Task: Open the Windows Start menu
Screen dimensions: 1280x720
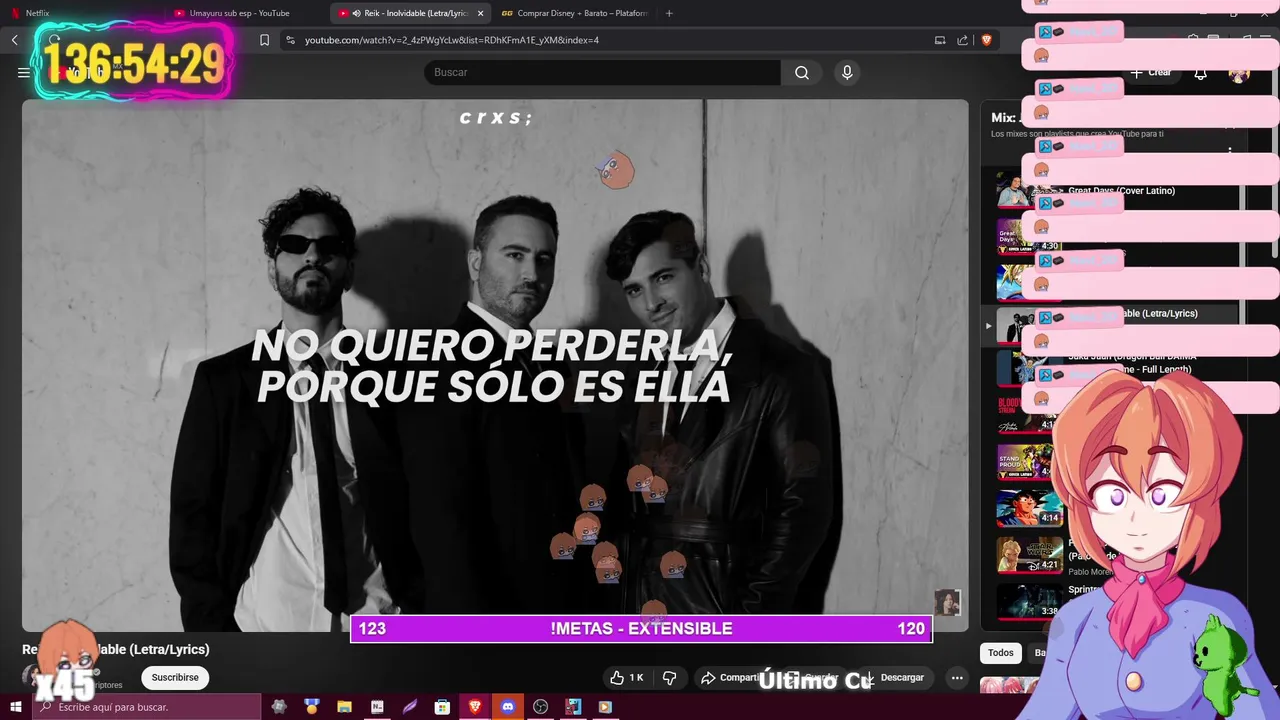Action: pos(15,707)
